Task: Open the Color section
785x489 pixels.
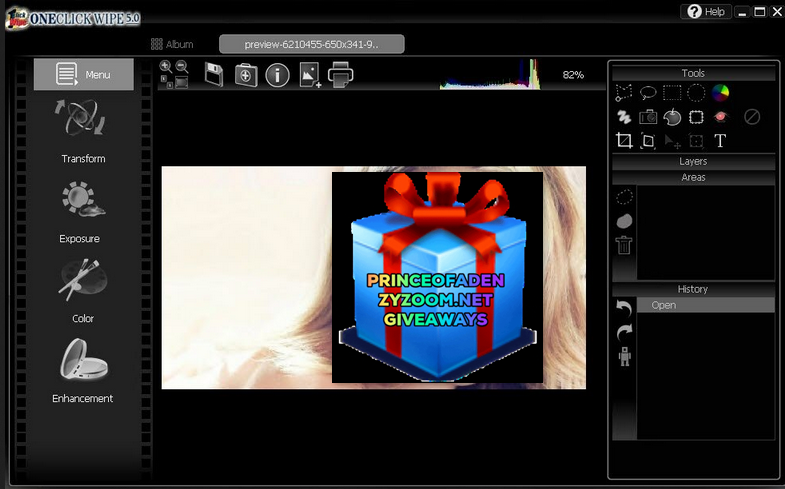Action: tap(83, 291)
